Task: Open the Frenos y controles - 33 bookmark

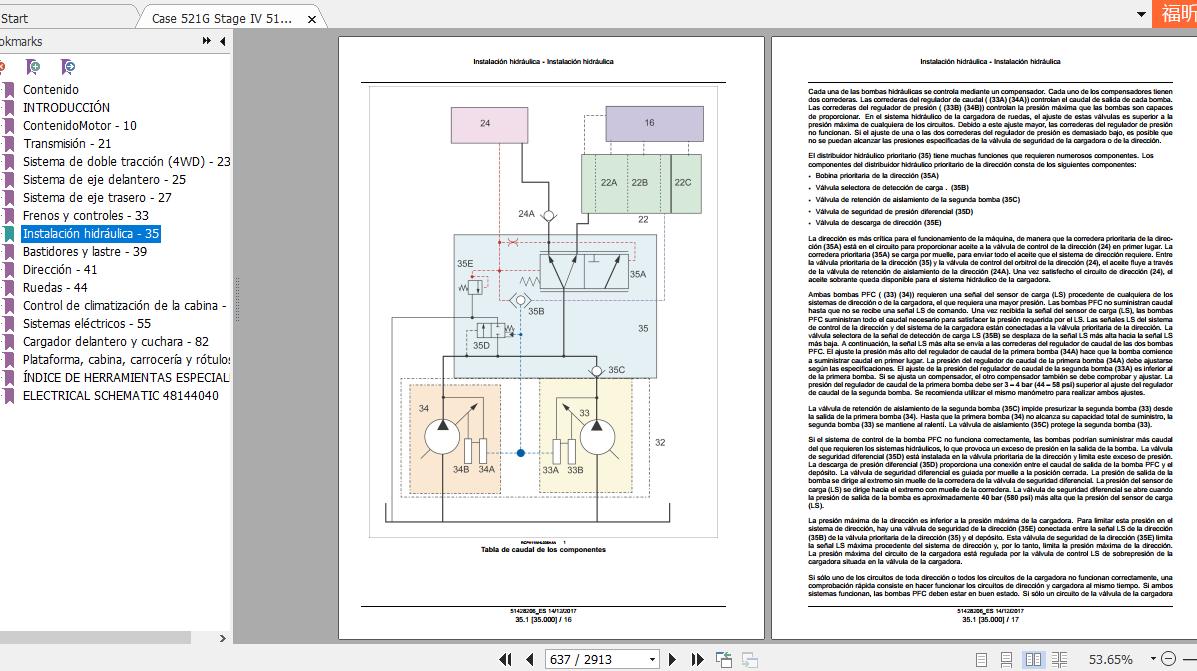Action: [85, 215]
